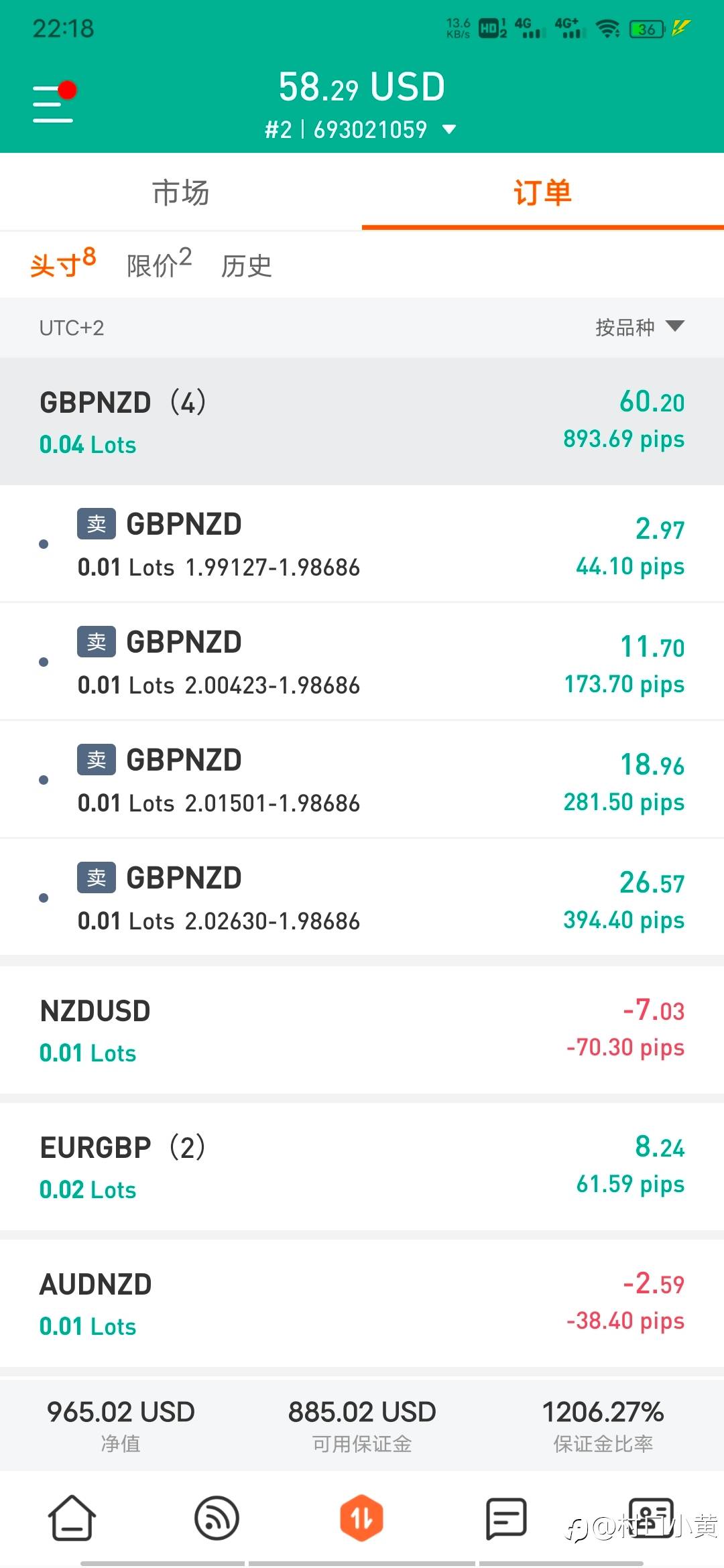The width and height of the screenshot is (724, 1568).
Task: Tap the 卖 badge on the 2.02630 GBPNZD order
Action: [x=97, y=877]
